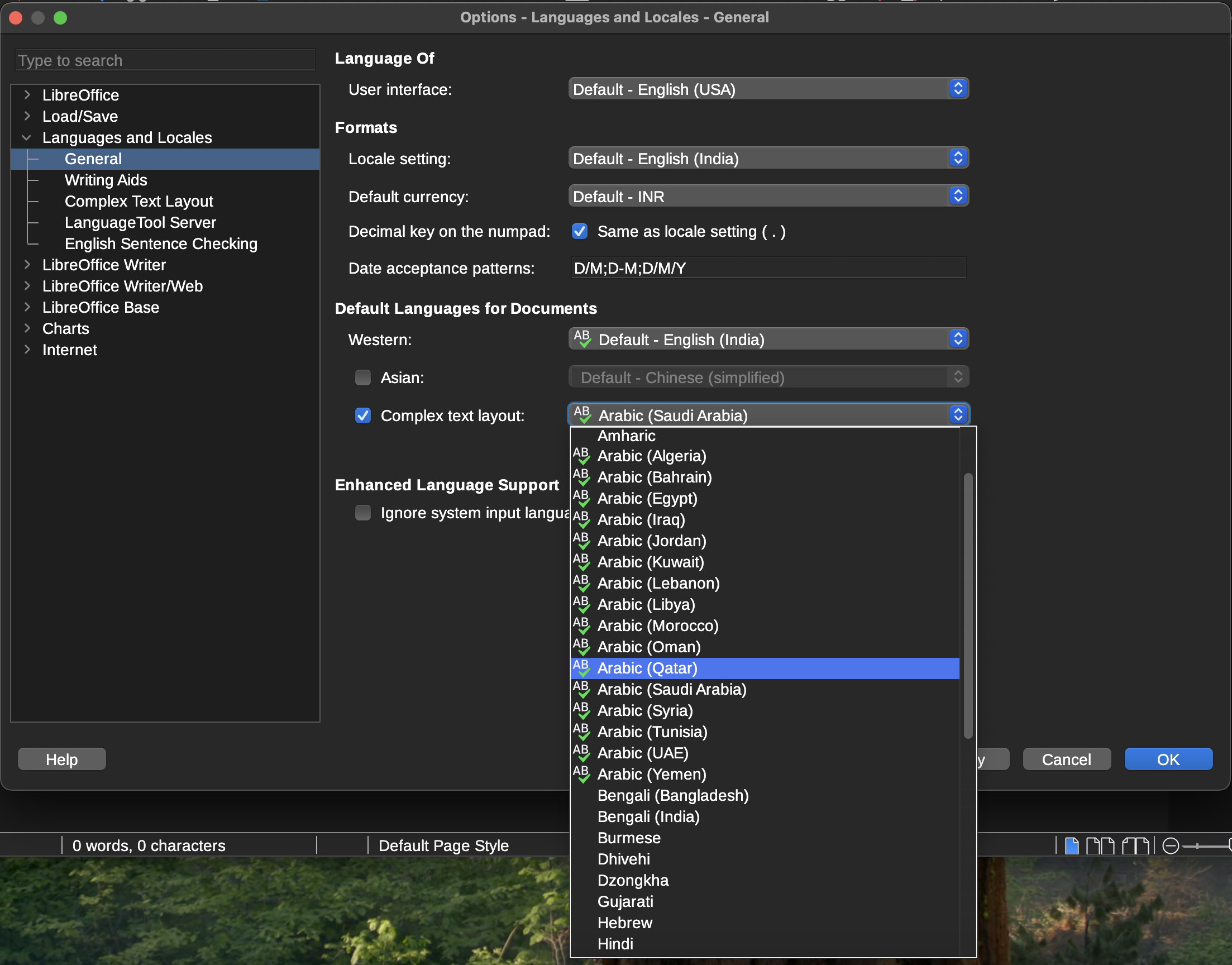Viewport: 1232px width, 965px height.
Task: Collapse Languages and Locales node
Action: tap(27, 137)
